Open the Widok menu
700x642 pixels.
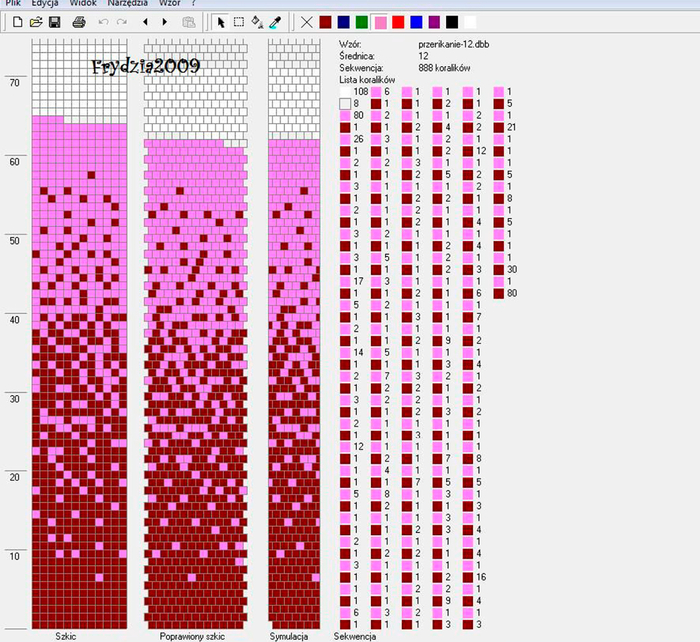[83, 3]
